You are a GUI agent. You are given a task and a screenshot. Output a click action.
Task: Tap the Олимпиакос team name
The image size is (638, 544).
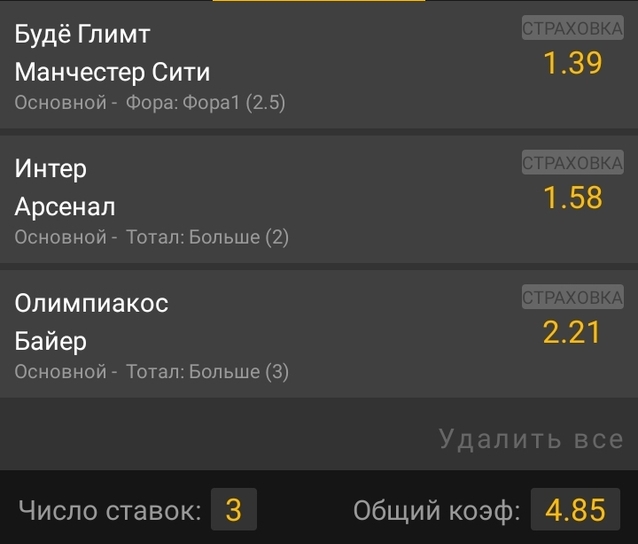coord(92,303)
